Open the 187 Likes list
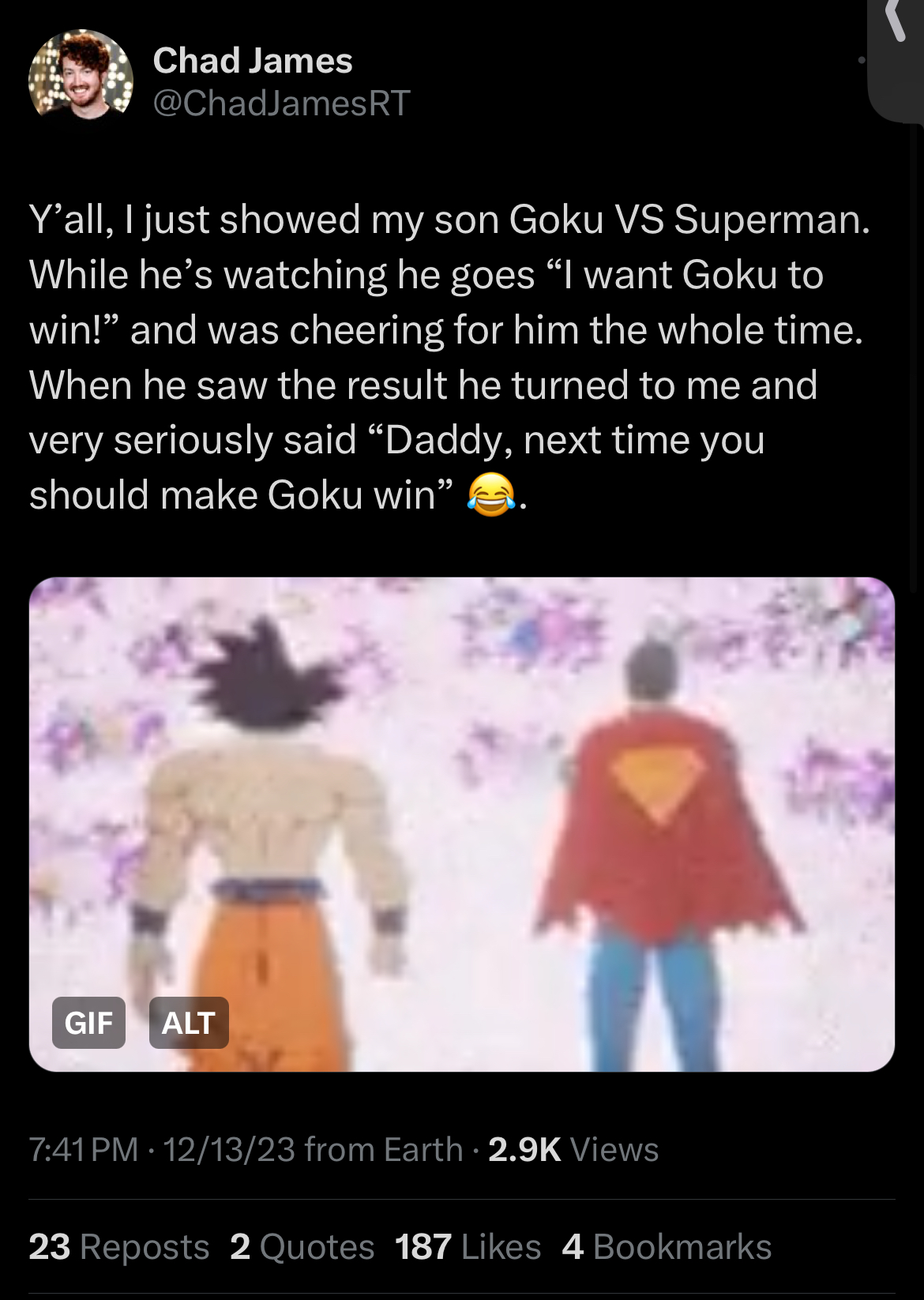924x1300 pixels. pos(468,1247)
